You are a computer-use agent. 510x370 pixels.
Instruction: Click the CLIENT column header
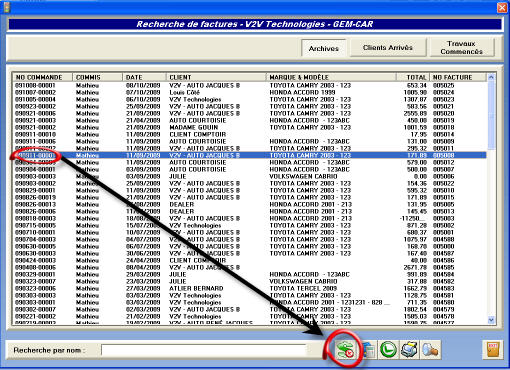[216, 77]
